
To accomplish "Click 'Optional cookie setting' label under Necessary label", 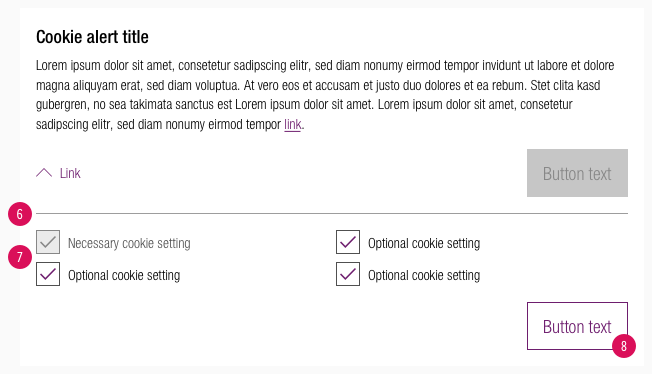I will pos(124,275).
